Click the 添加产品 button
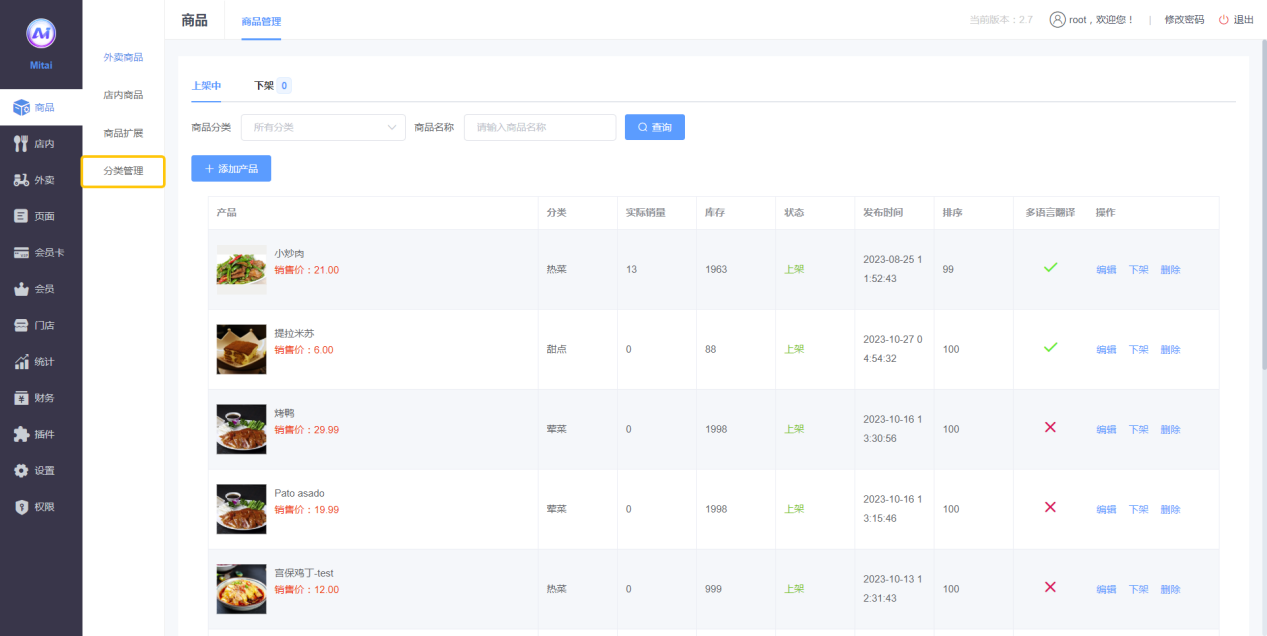The width and height of the screenshot is (1267, 636). coord(231,169)
